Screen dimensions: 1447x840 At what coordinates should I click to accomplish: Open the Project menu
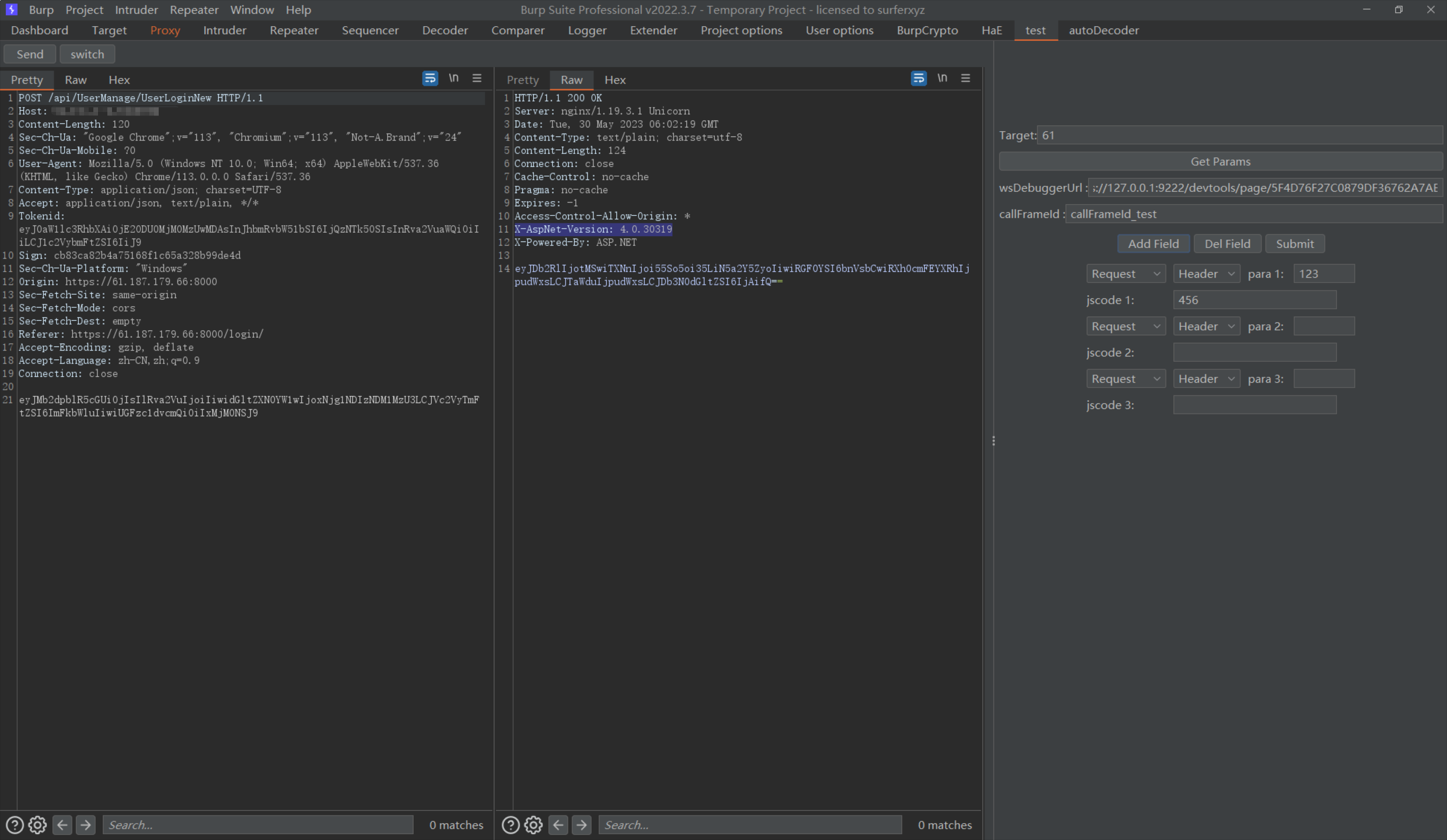tap(84, 10)
